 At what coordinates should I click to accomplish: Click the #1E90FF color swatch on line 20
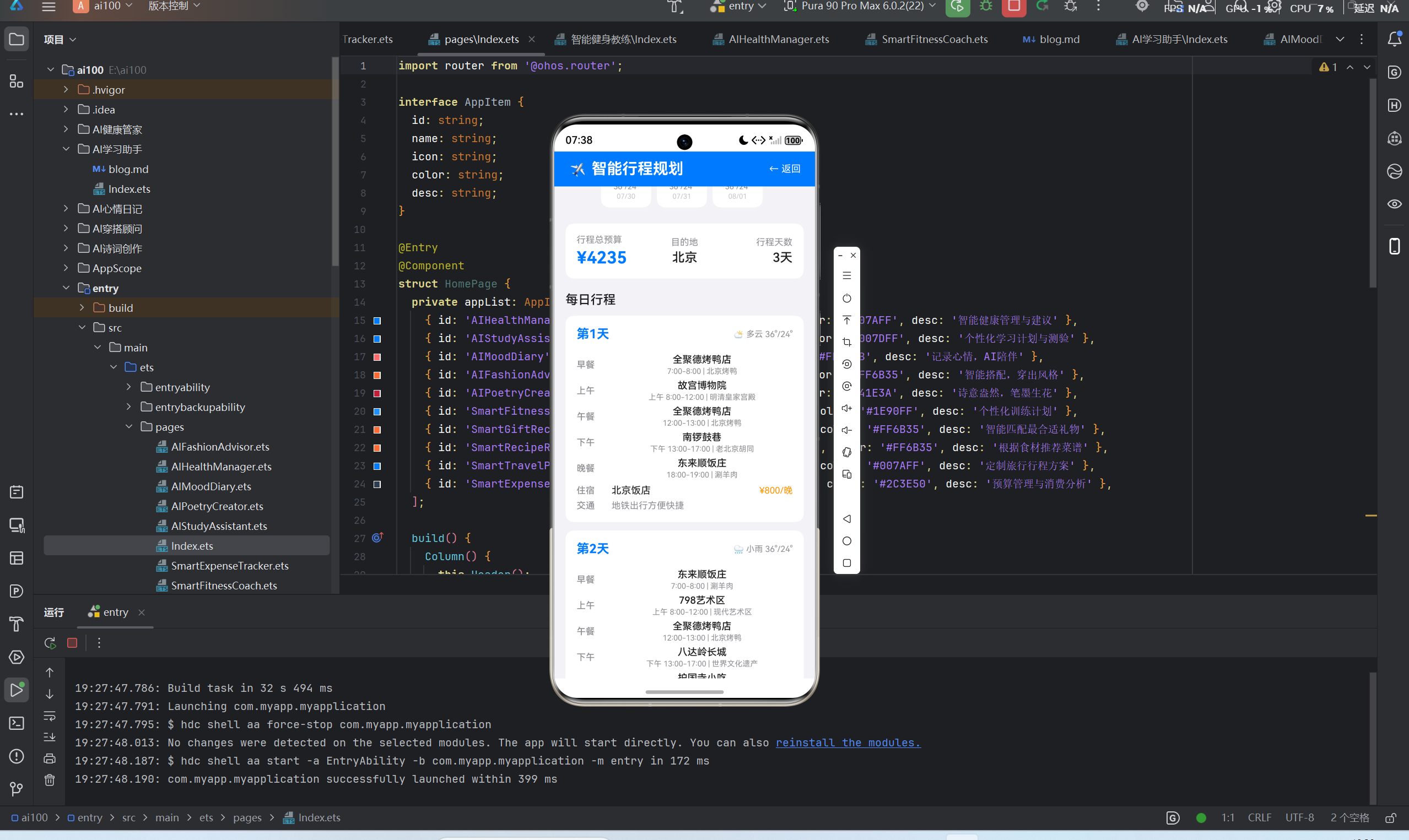[x=377, y=411]
